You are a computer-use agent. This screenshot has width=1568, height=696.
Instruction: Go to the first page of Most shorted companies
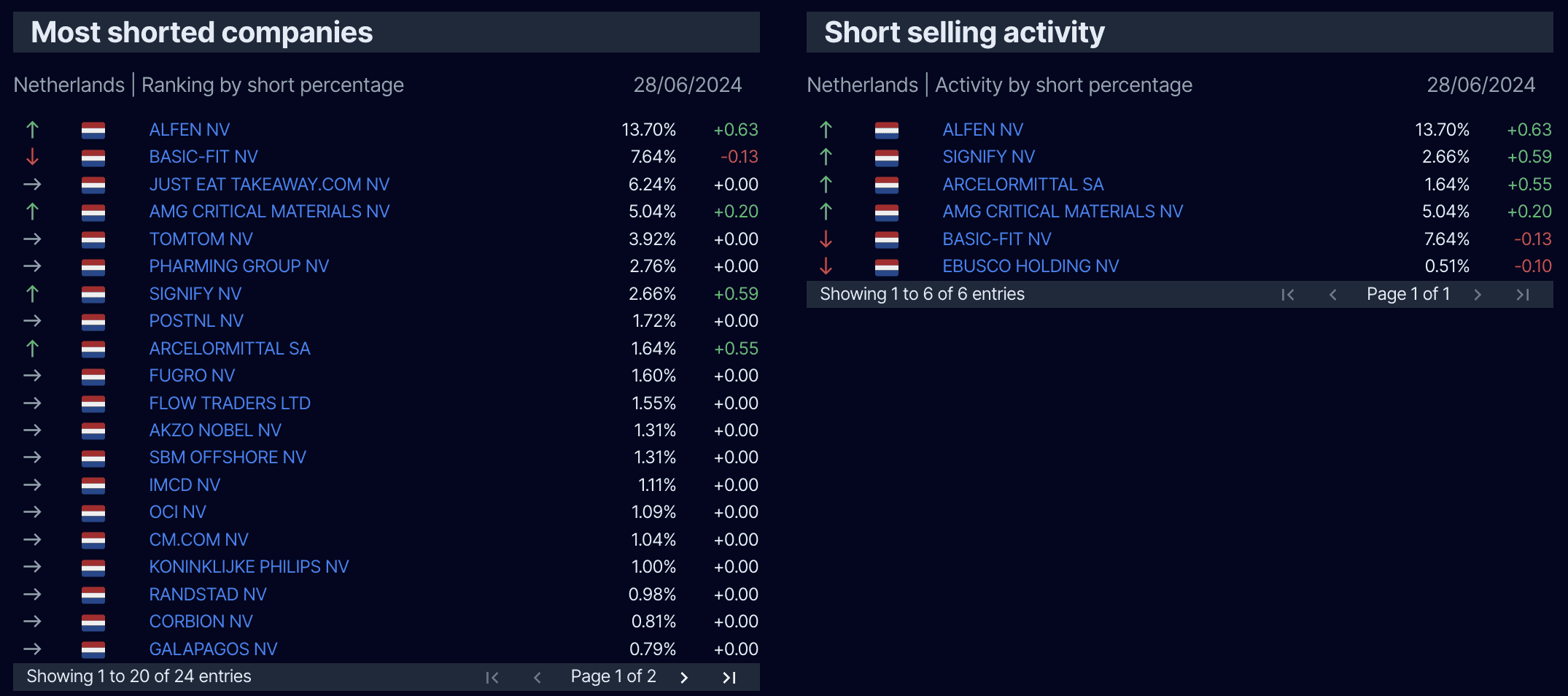[492, 678]
